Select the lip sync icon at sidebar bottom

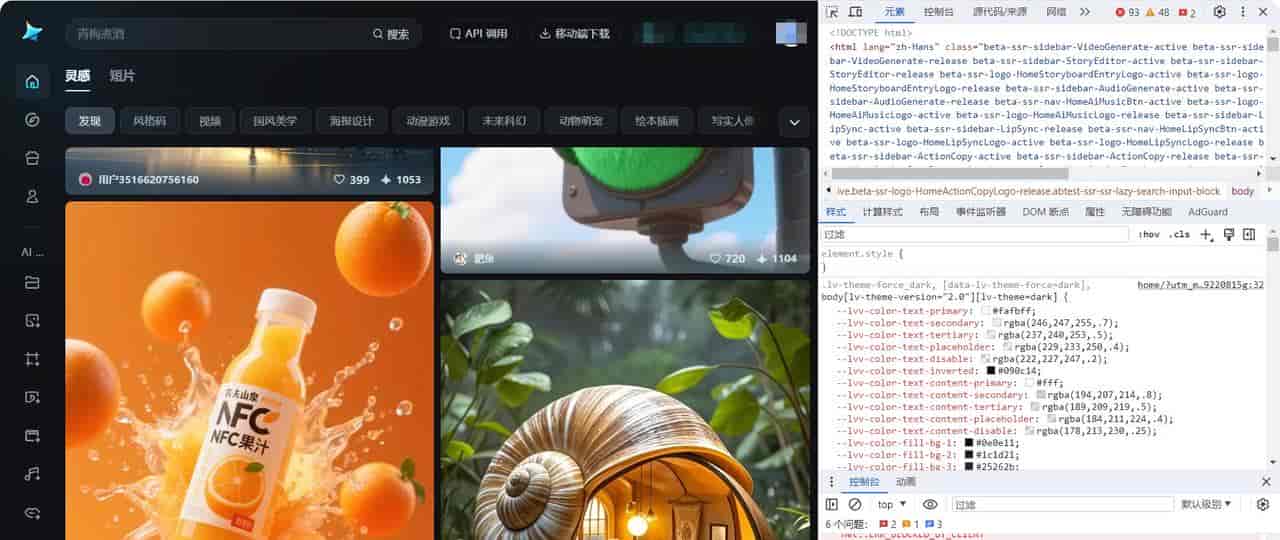pos(32,512)
